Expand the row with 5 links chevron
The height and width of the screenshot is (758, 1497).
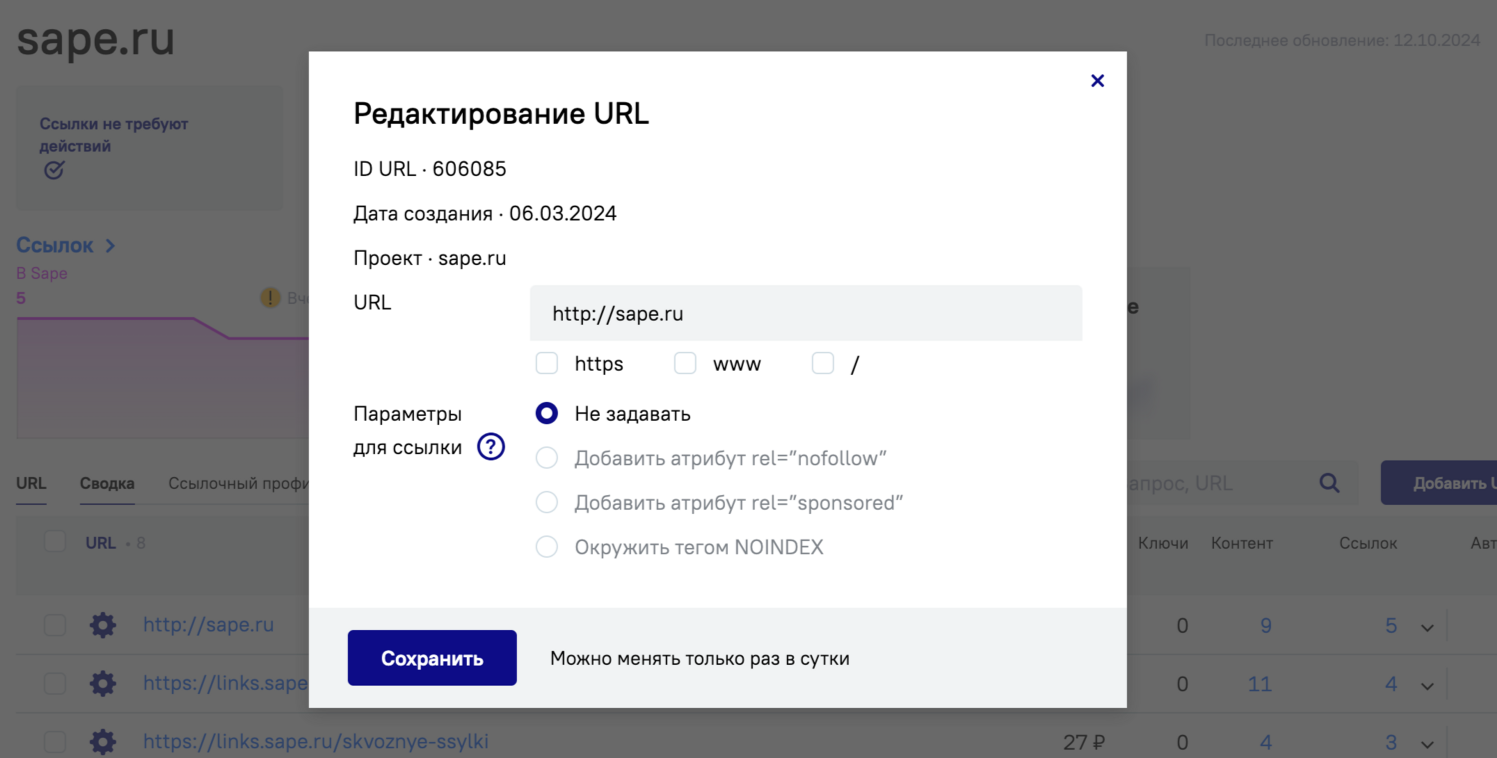[x=1427, y=628]
